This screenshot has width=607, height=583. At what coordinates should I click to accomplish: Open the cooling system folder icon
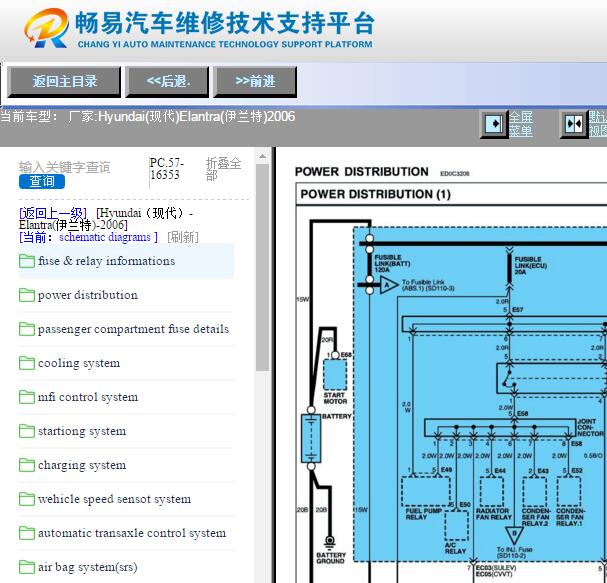coord(27,363)
